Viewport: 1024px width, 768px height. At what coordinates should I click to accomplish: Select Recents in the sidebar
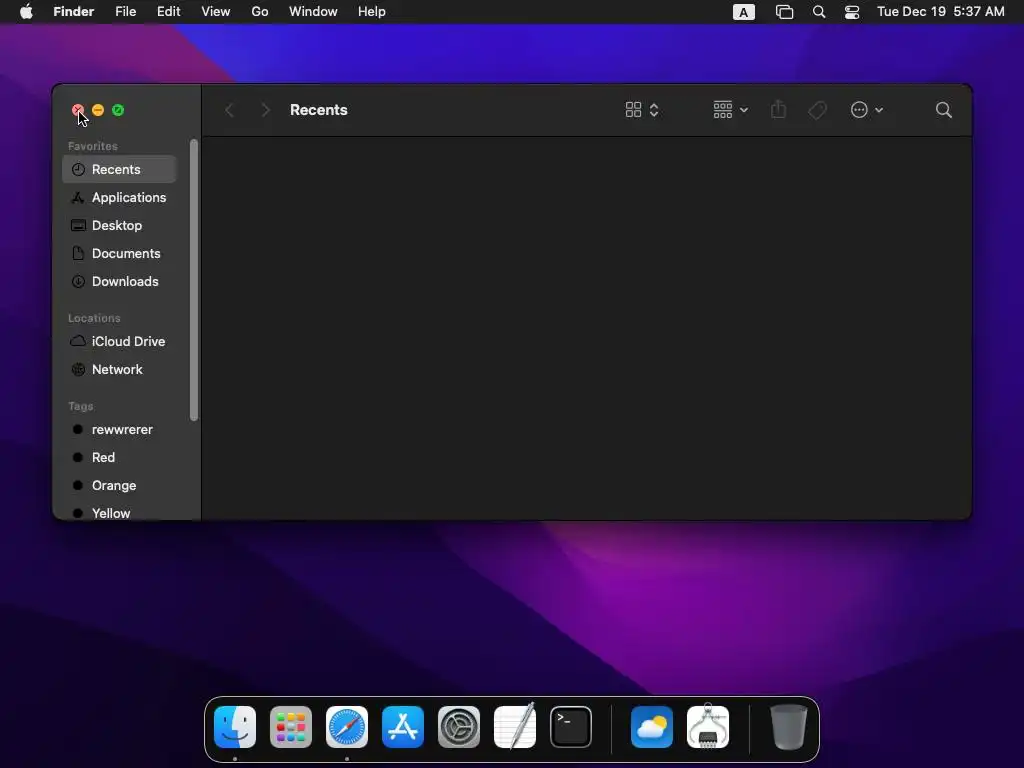120,169
